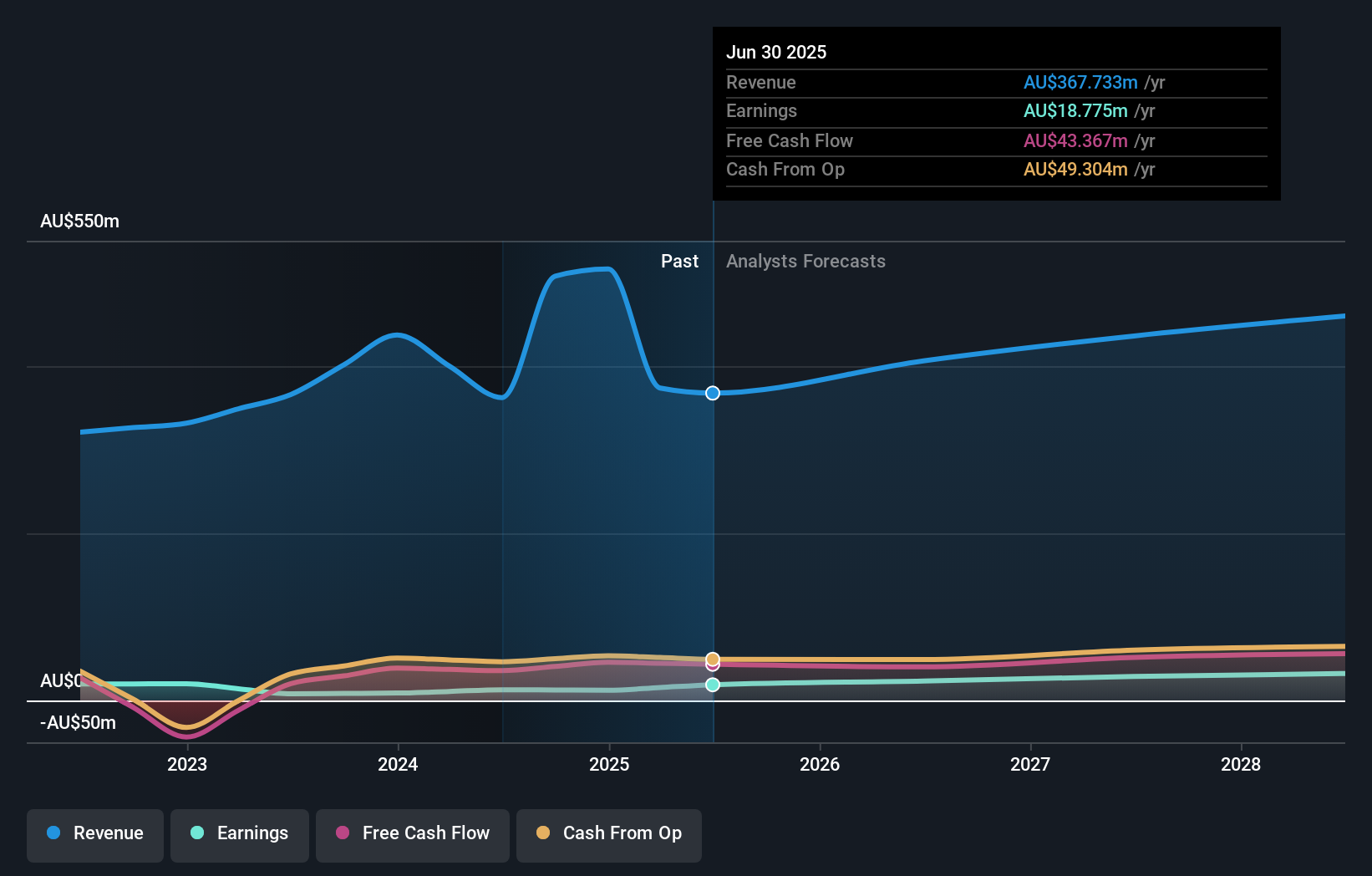Viewport: 1372px width, 876px height.
Task: Select the Revenue data point marker on the chart
Action: pyautogui.click(x=713, y=393)
